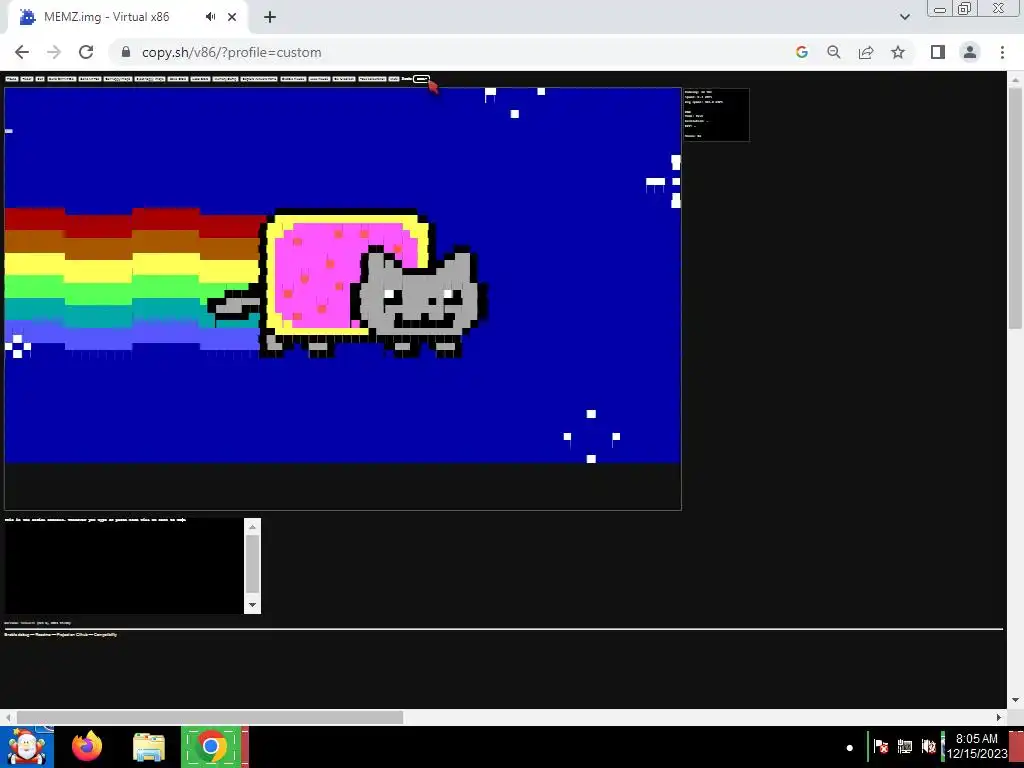Image resolution: width=1024 pixels, height=768 pixels.
Task: Click the Save State button
Action: (178, 79)
